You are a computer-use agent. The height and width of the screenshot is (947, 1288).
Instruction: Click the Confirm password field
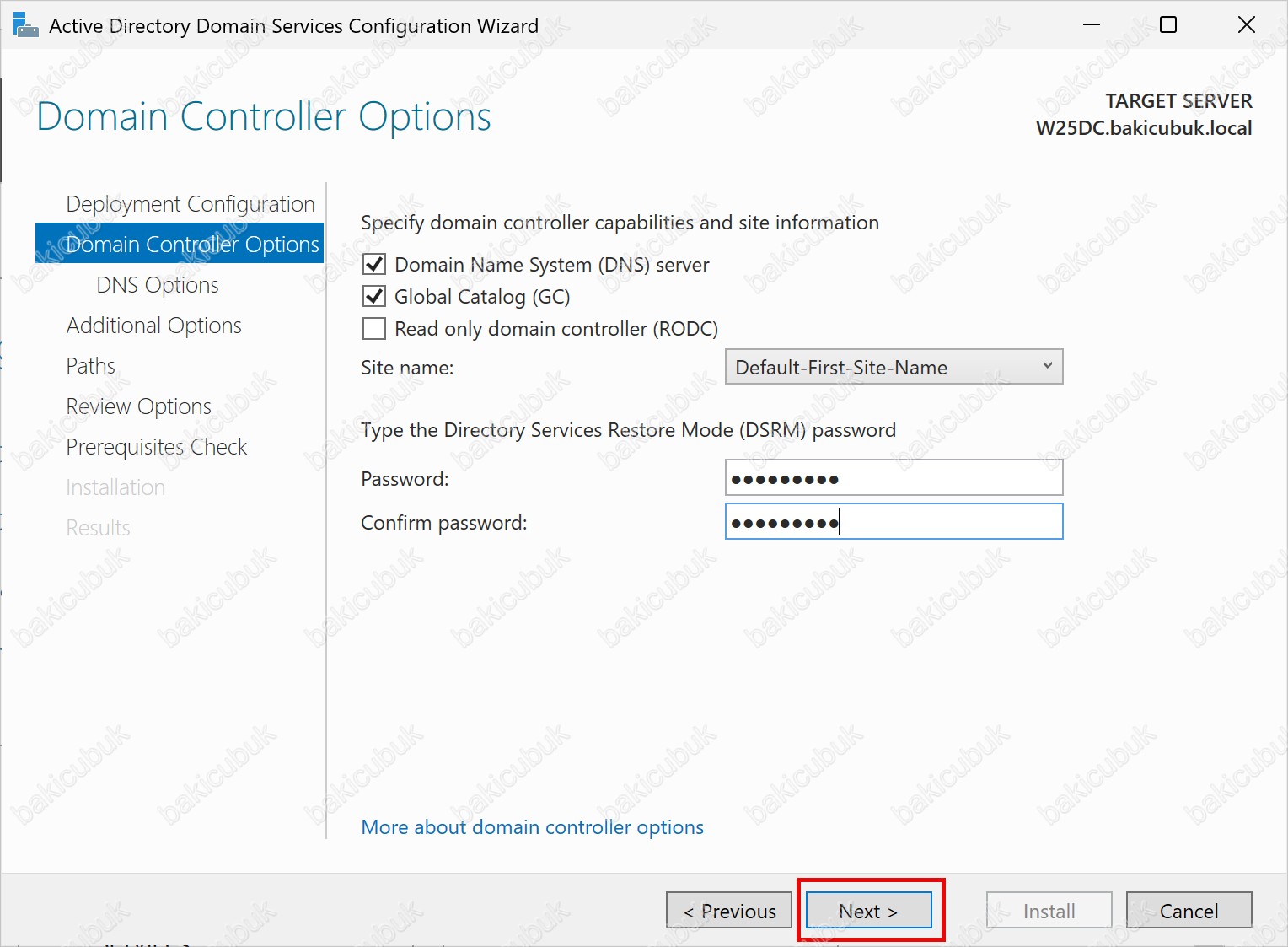coord(894,522)
